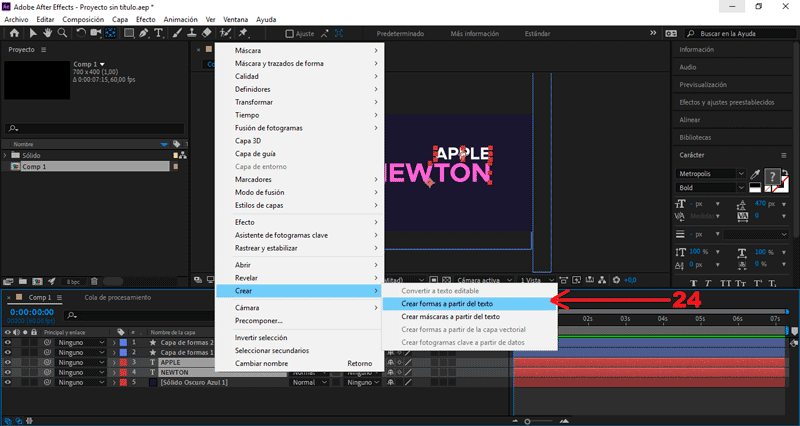
Task: Select the Predeterminado workspace
Action: [x=401, y=34]
